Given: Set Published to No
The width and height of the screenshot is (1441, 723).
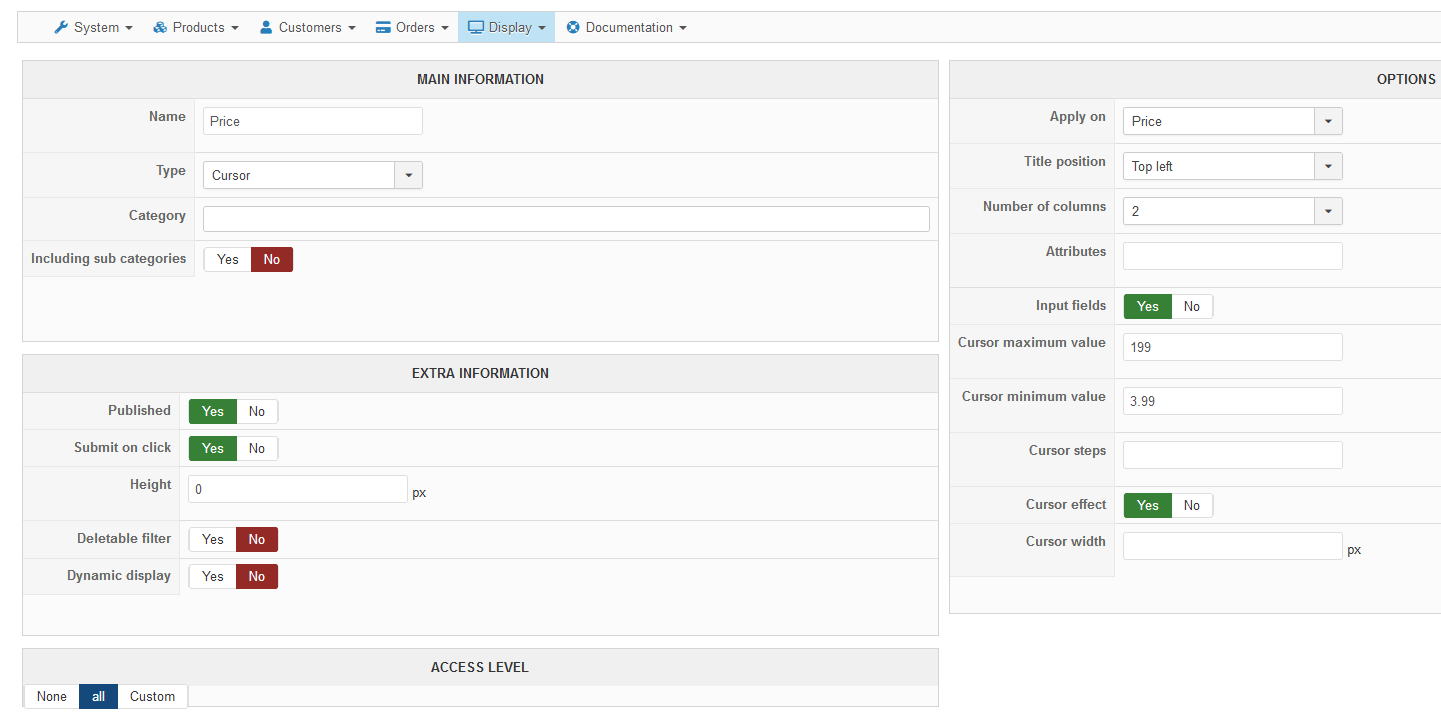Looking at the screenshot, I should point(257,412).
